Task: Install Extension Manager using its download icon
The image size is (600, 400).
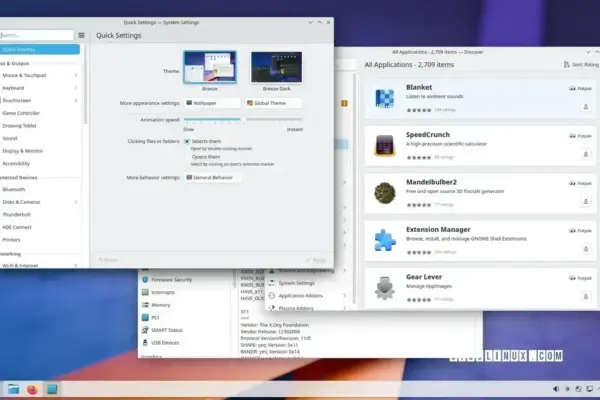Action: pyautogui.click(x=585, y=249)
